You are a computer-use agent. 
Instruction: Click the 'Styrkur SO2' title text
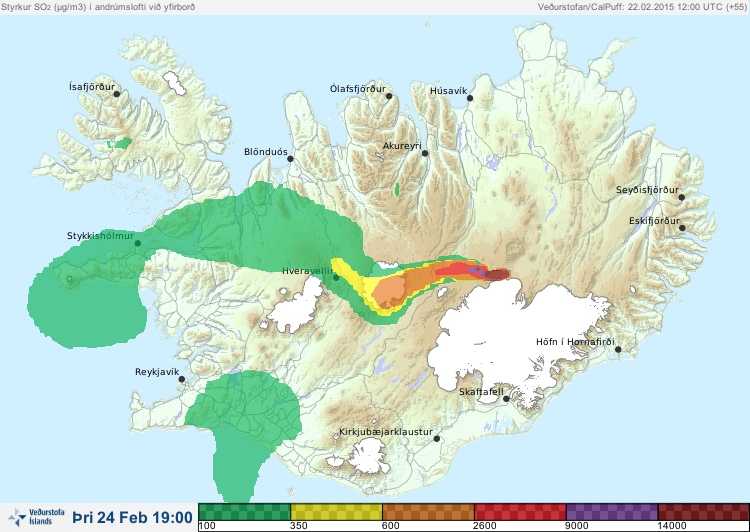(x=97, y=7)
